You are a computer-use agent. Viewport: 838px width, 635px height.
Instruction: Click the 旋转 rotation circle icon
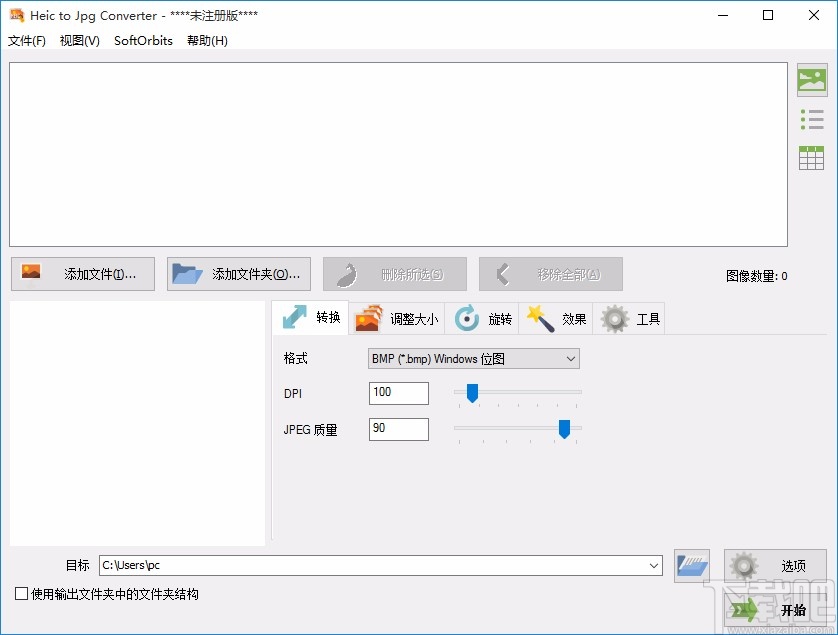(x=465, y=318)
